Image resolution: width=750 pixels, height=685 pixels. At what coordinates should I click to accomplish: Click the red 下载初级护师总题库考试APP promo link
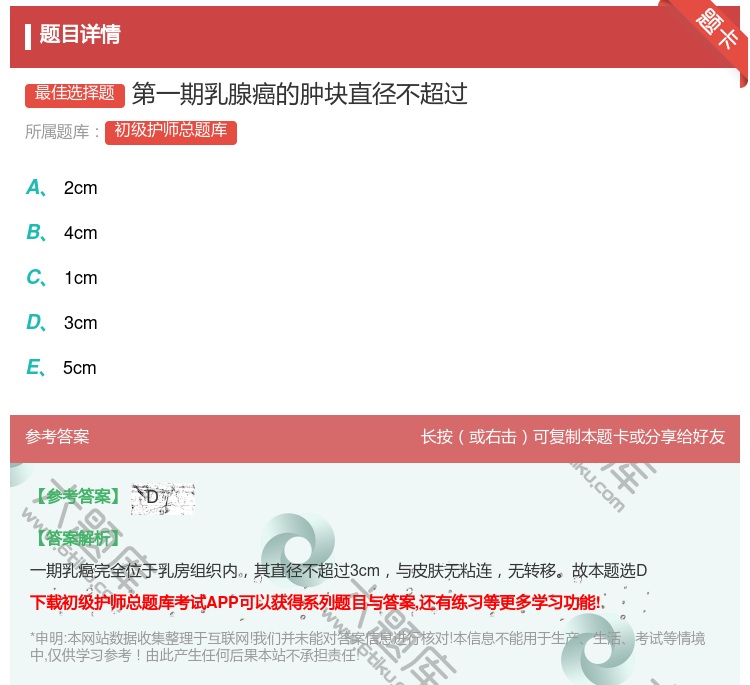[315, 602]
